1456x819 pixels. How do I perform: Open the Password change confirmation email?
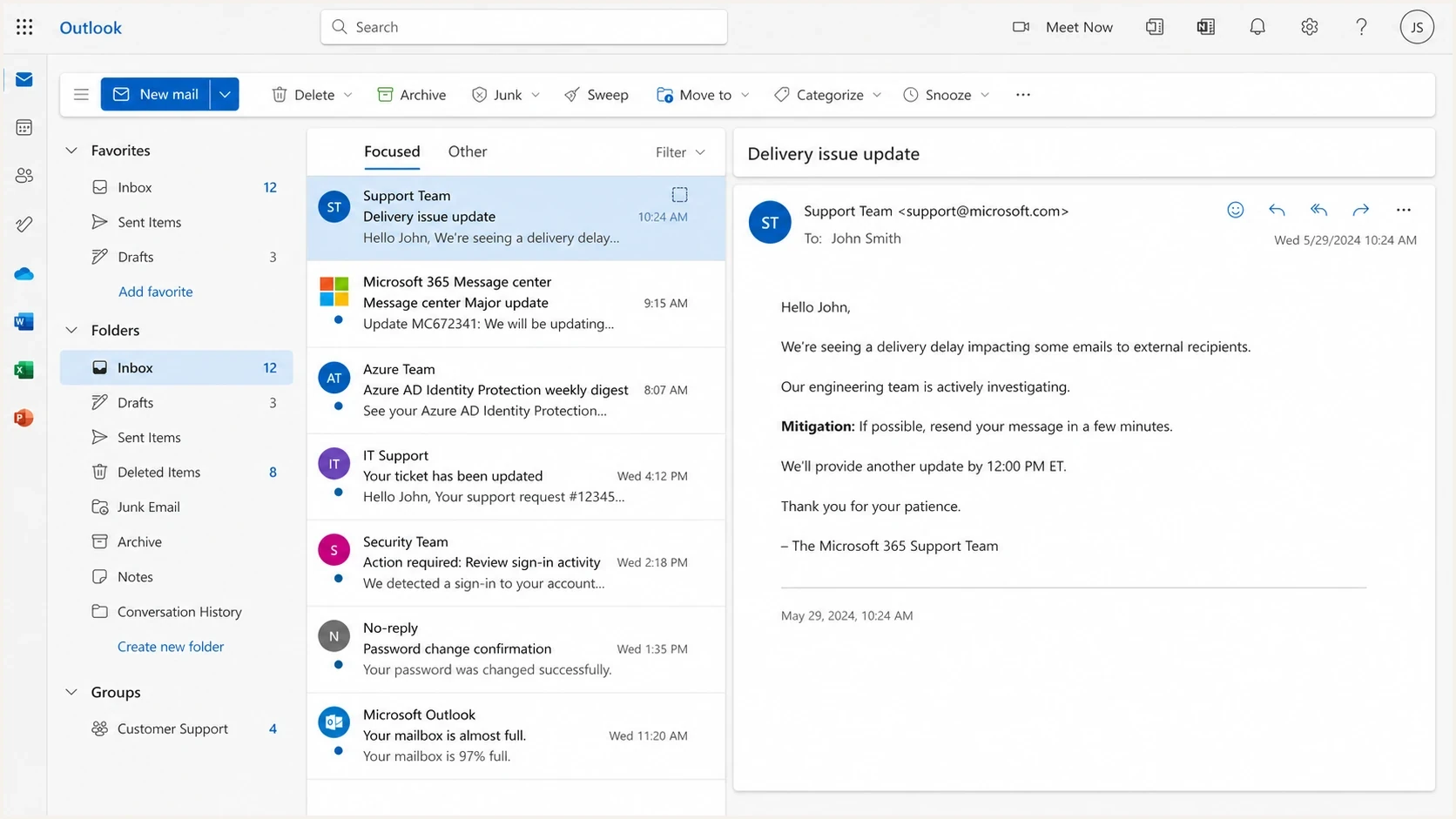pyautogui.click(x=516, y=648)
